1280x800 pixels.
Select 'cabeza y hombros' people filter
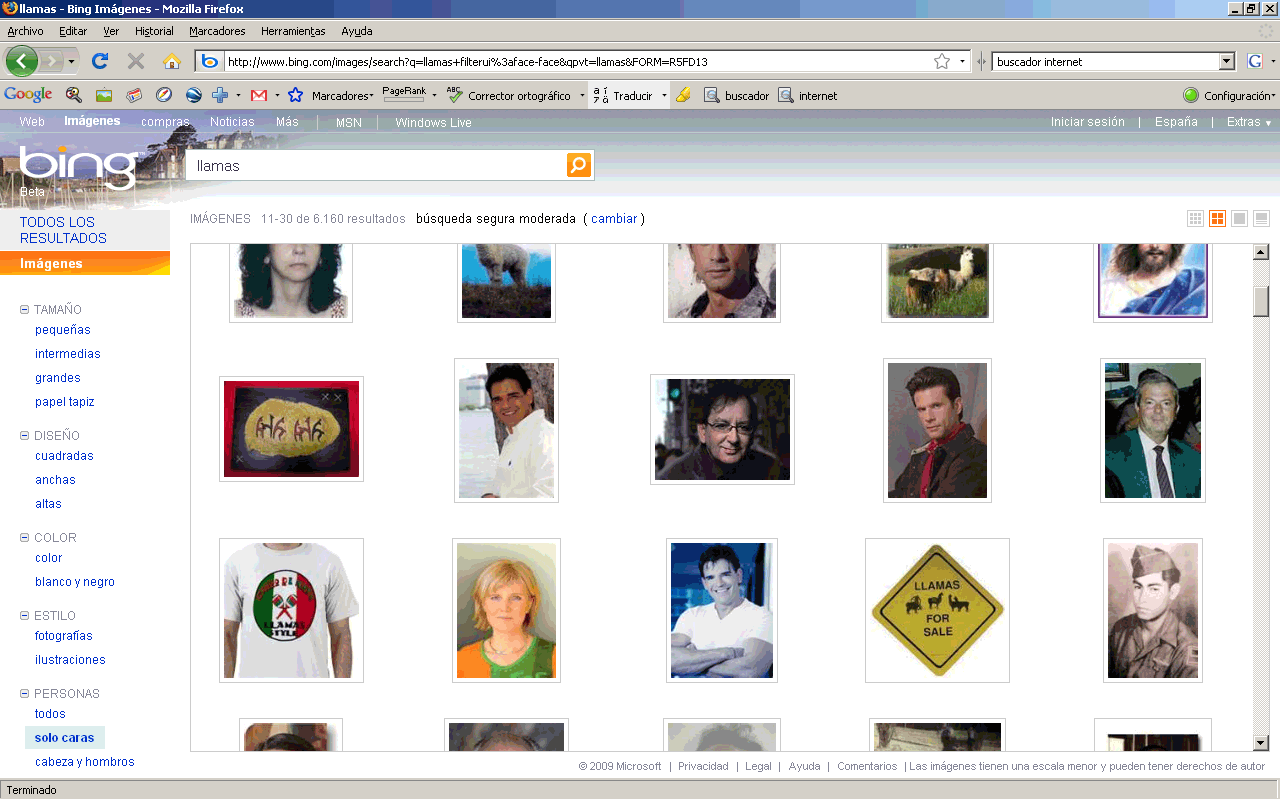tap(85, 762)
